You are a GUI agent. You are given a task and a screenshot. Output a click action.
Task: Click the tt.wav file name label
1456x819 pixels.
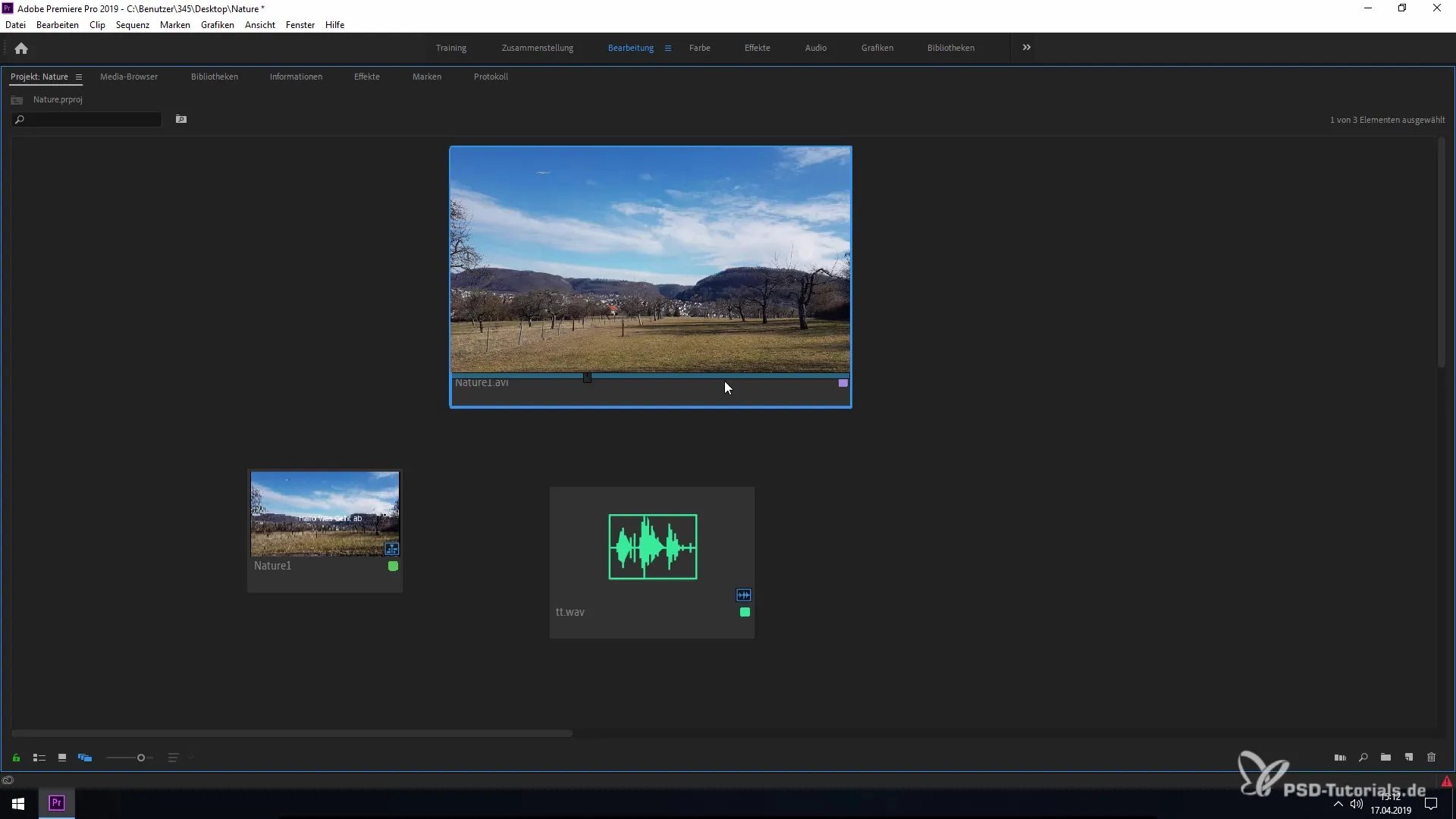[x=570, y=612]
